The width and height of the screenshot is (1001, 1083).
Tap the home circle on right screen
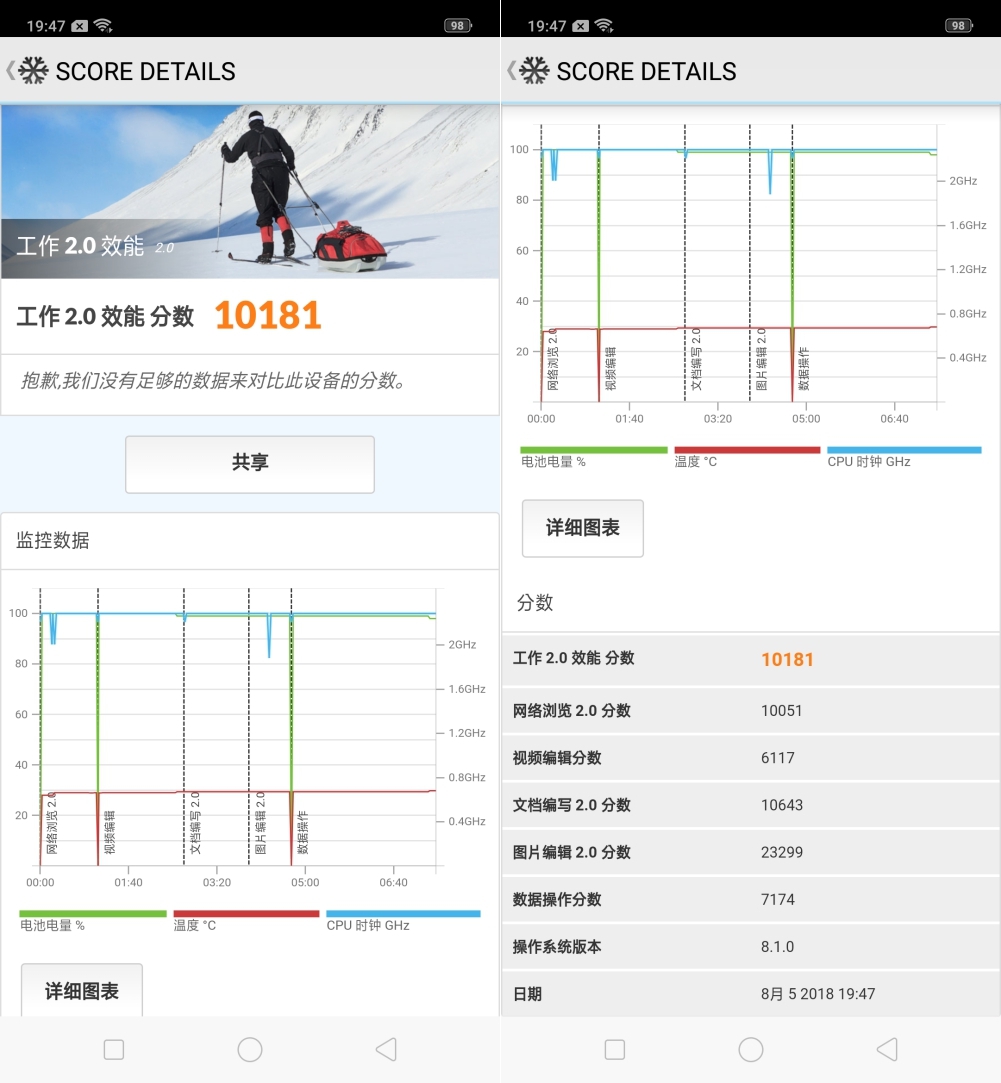751,1050
